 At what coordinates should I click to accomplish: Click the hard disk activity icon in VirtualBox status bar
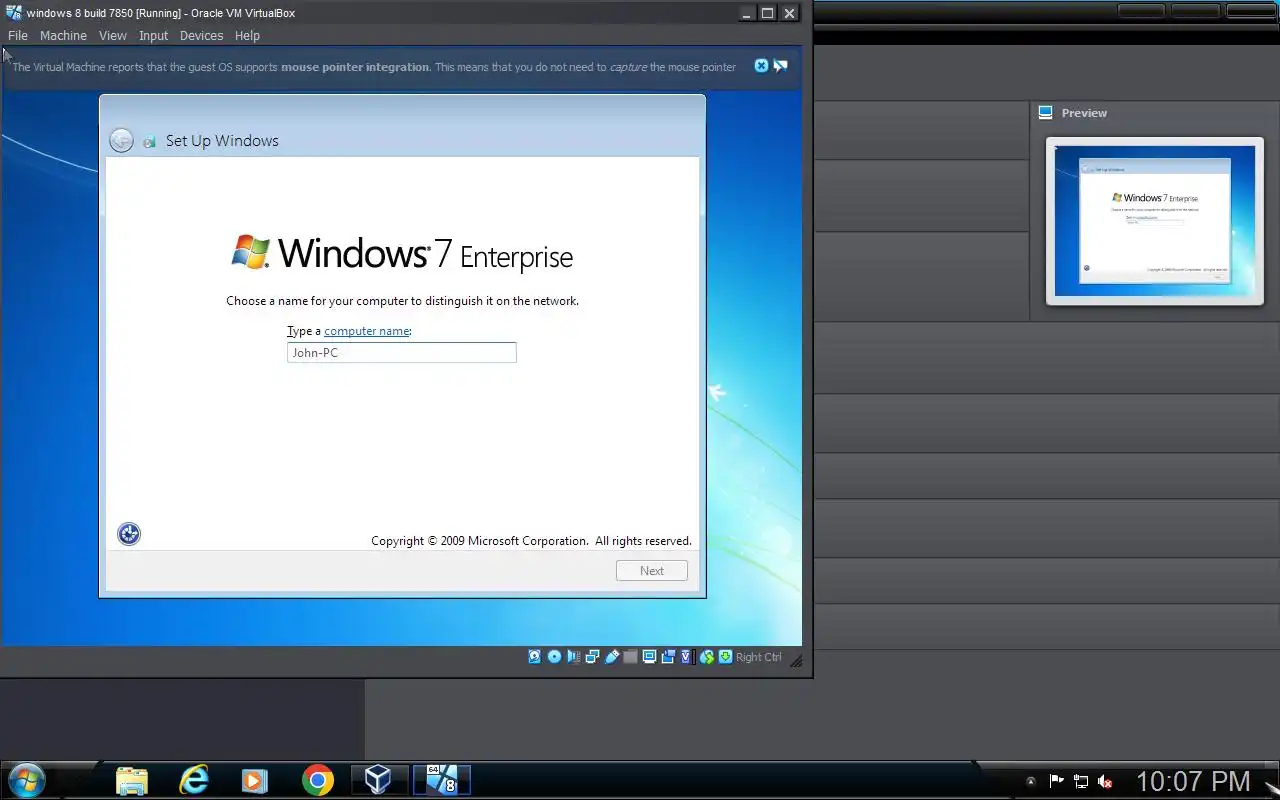(x=535, y=657)
